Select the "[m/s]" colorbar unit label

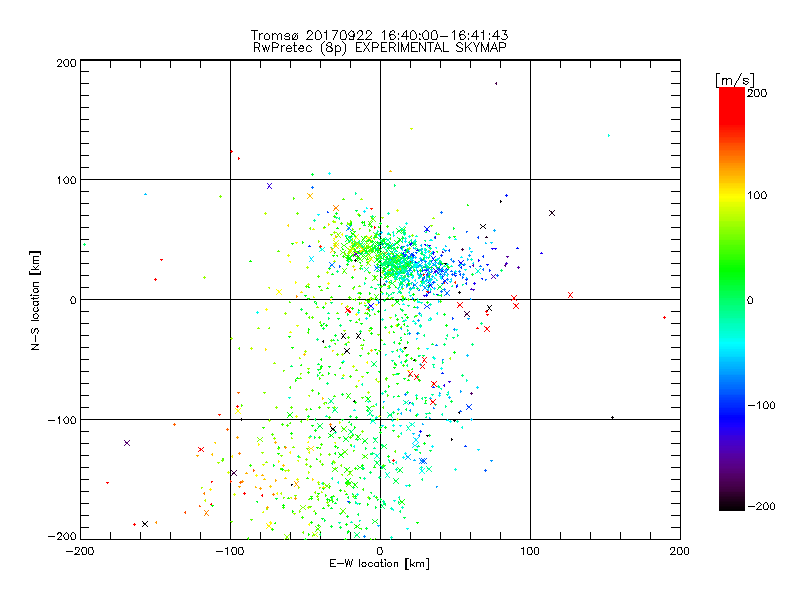coord(735,80)
